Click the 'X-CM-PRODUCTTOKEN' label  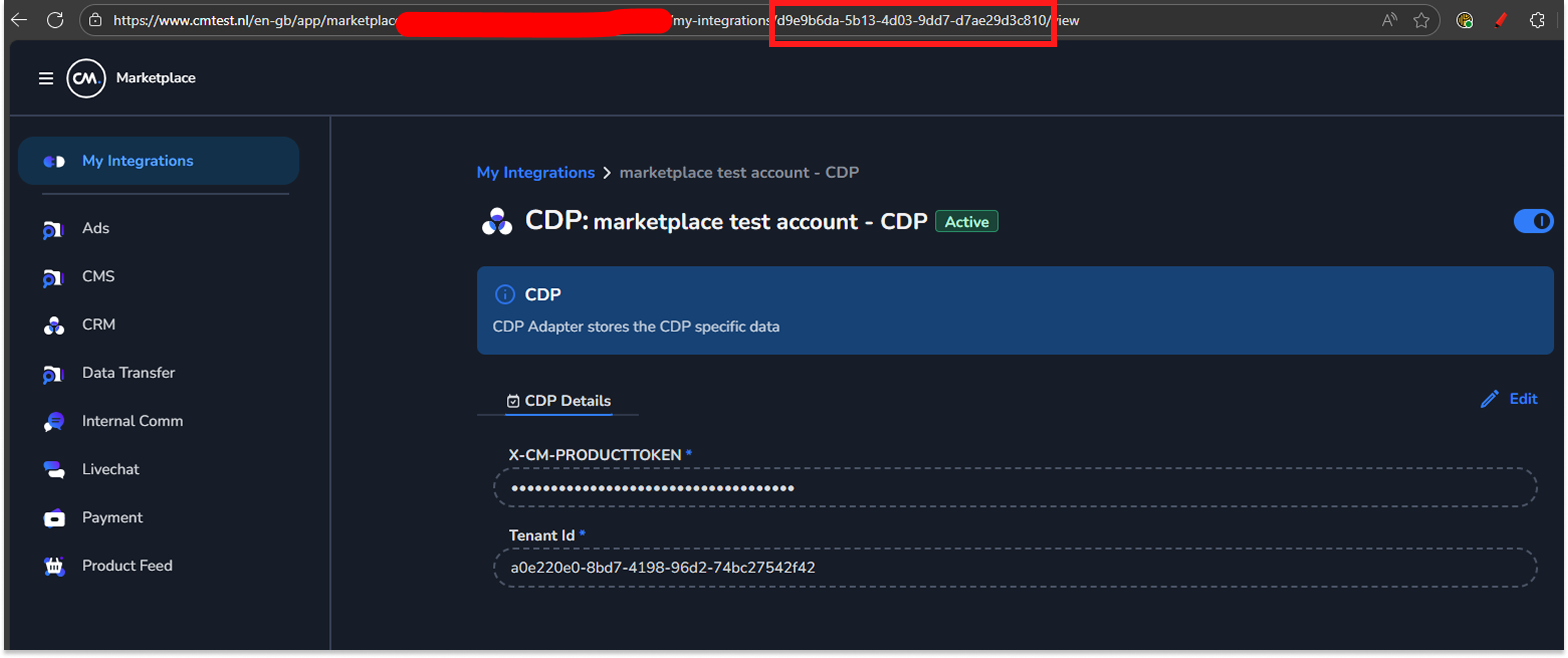pyautogui.click(x=596, y=454)
